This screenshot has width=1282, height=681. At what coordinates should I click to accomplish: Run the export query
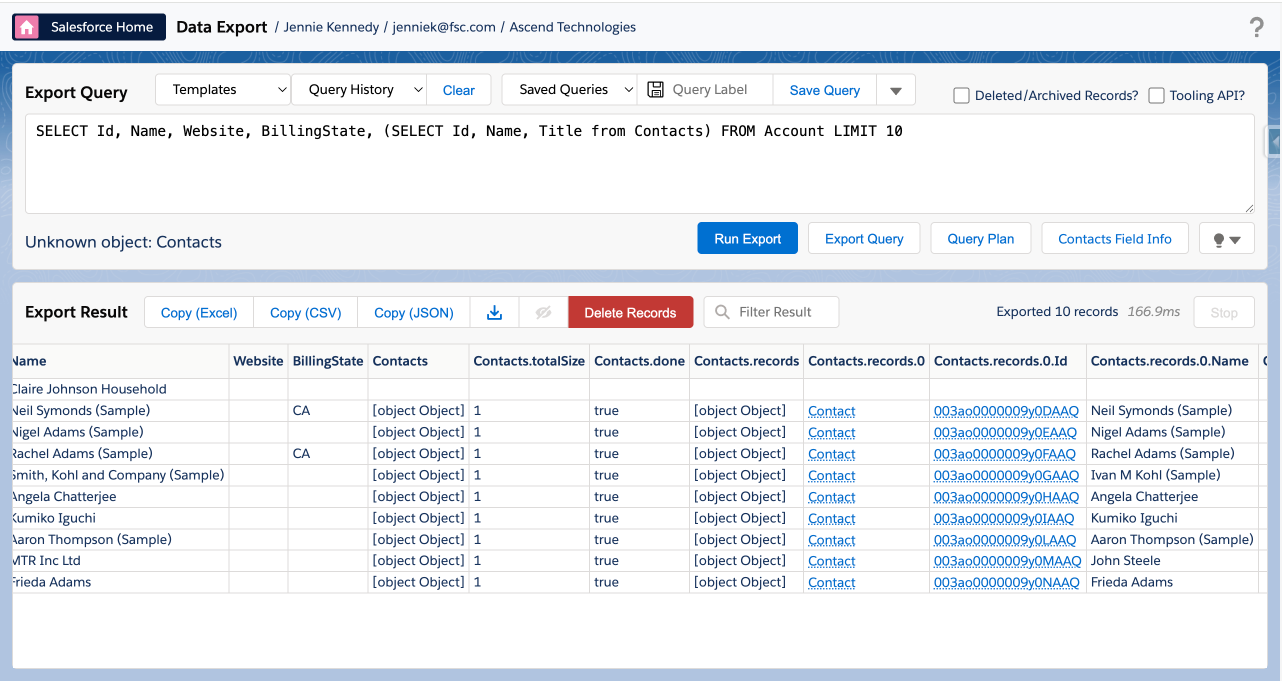pos(747,238)
